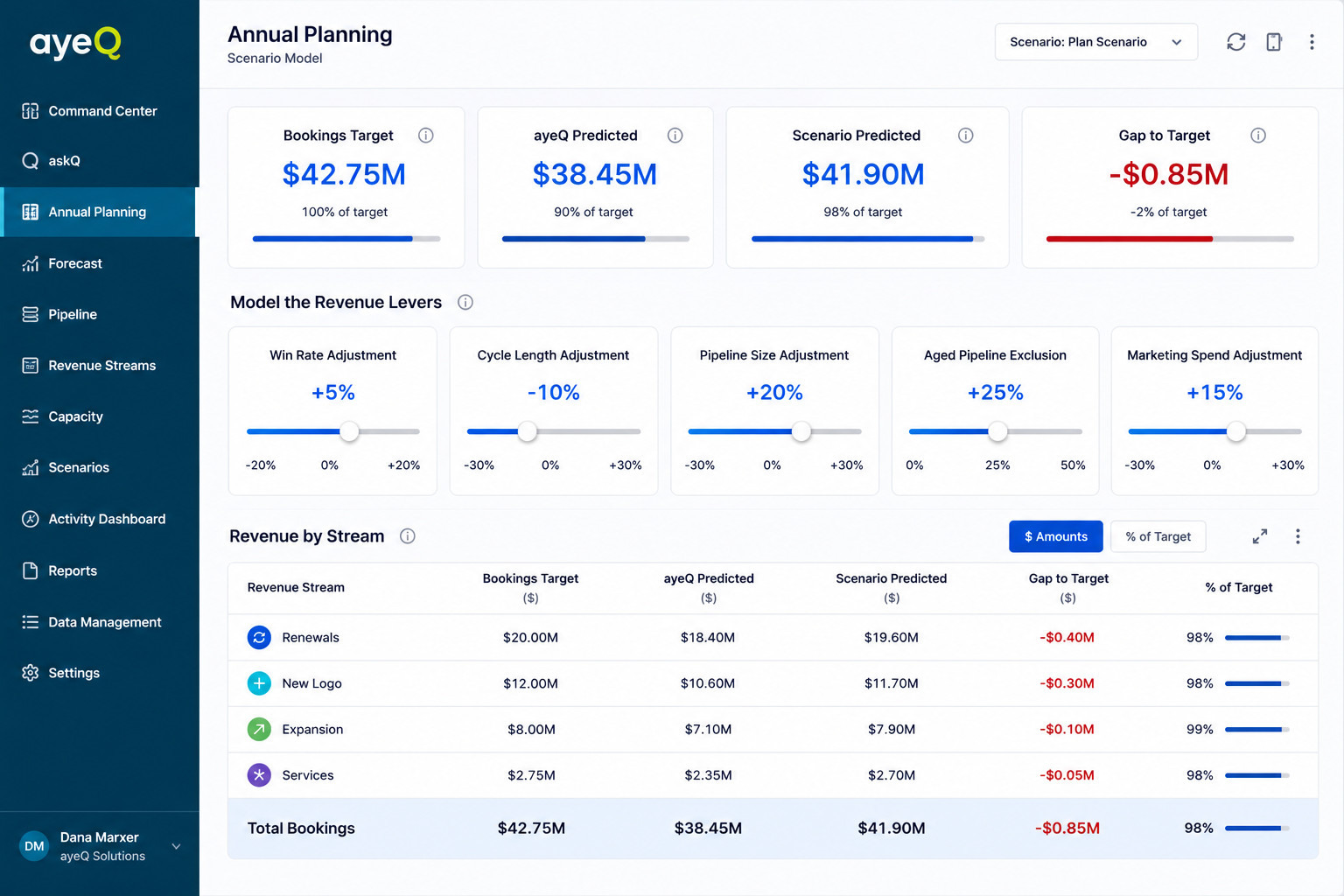Viewport: 1344px width, 896px height.
Task: Click the Reports document icon
Action: tap(31, 570)
